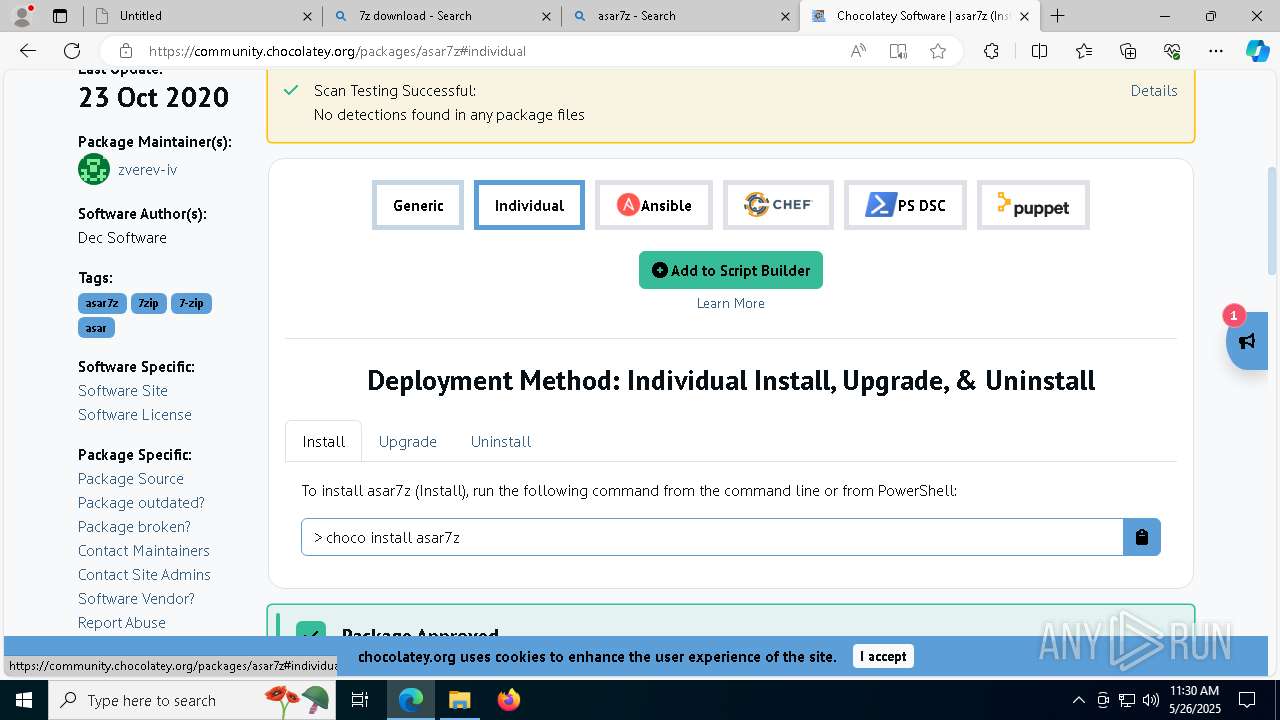1280x720 pixels.
Task: Add this page to favorites
Action: coord(938,51)
